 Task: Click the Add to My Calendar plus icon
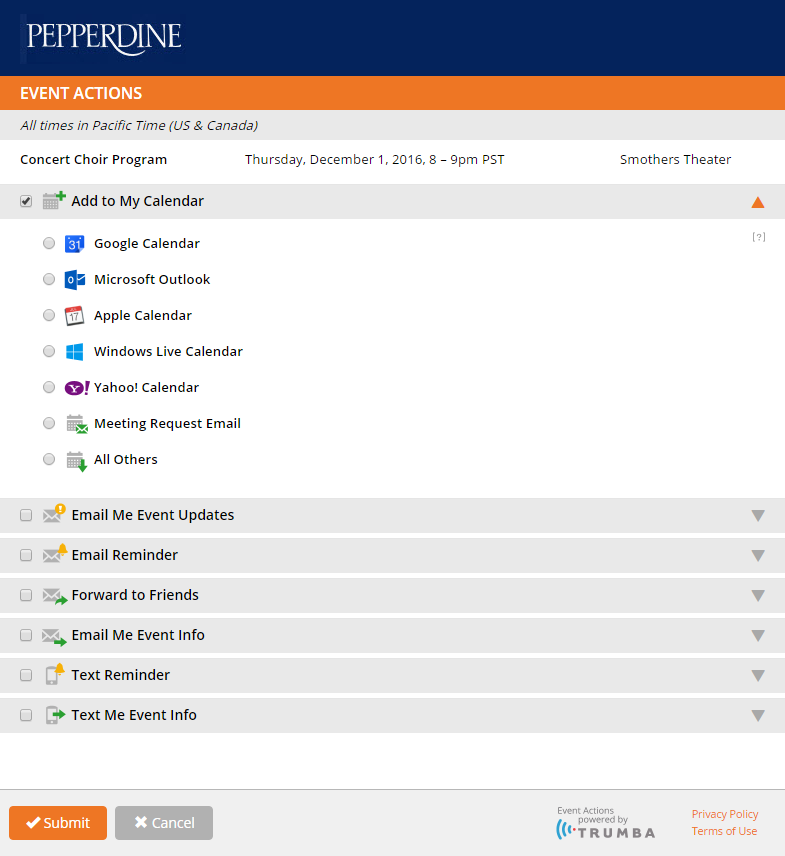point(54,200)
